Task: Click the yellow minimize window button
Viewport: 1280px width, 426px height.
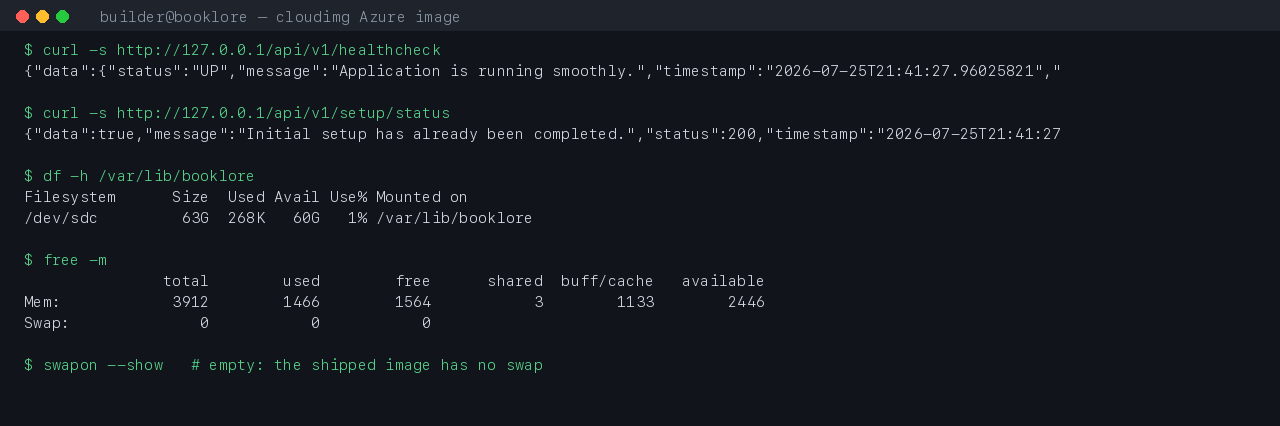Action: [42, 16]
